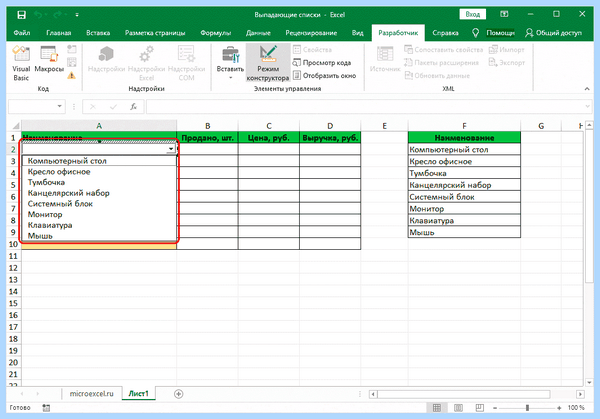Click Просмотр кода button
The width and height of the screenshot is (600, 419).
tap(322, 63)
